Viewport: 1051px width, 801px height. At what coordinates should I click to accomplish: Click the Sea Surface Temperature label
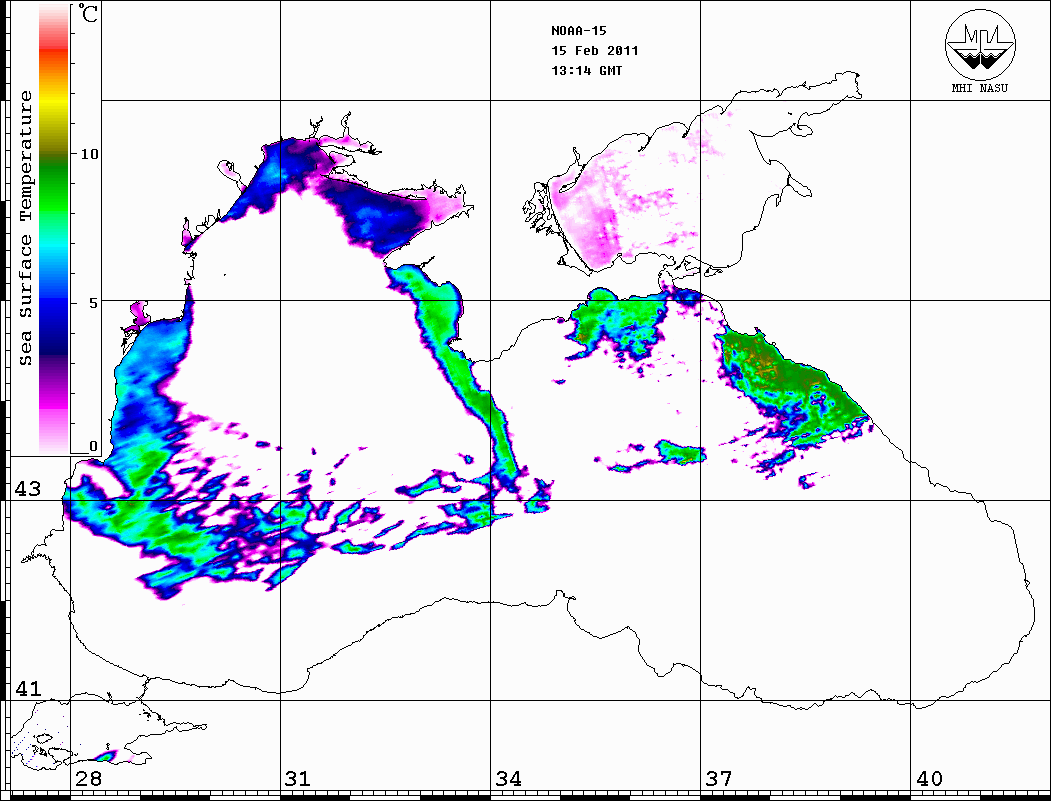click(x=26, y=229)
